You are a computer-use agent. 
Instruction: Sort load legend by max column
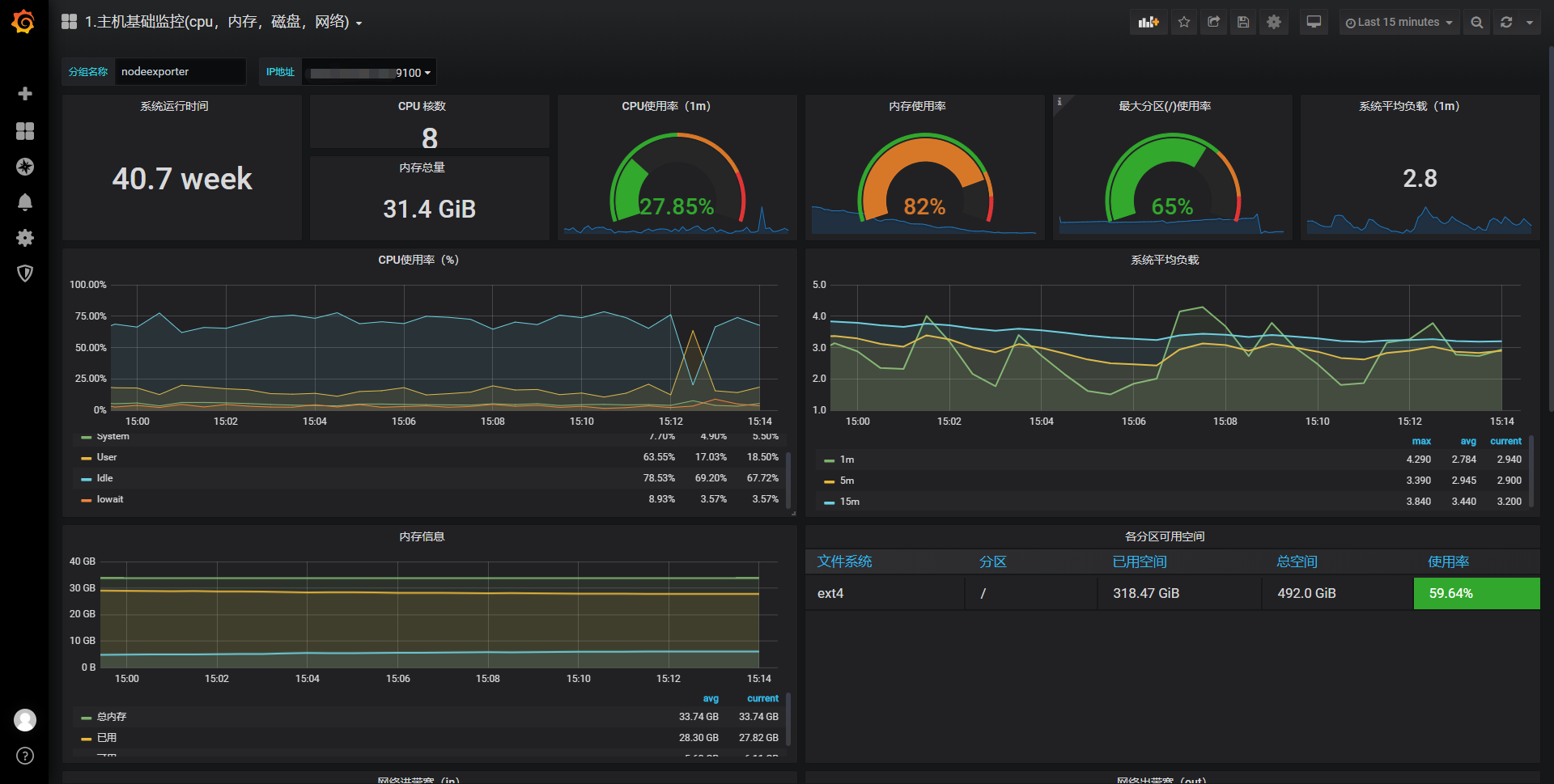click(x=1421, y=441)
